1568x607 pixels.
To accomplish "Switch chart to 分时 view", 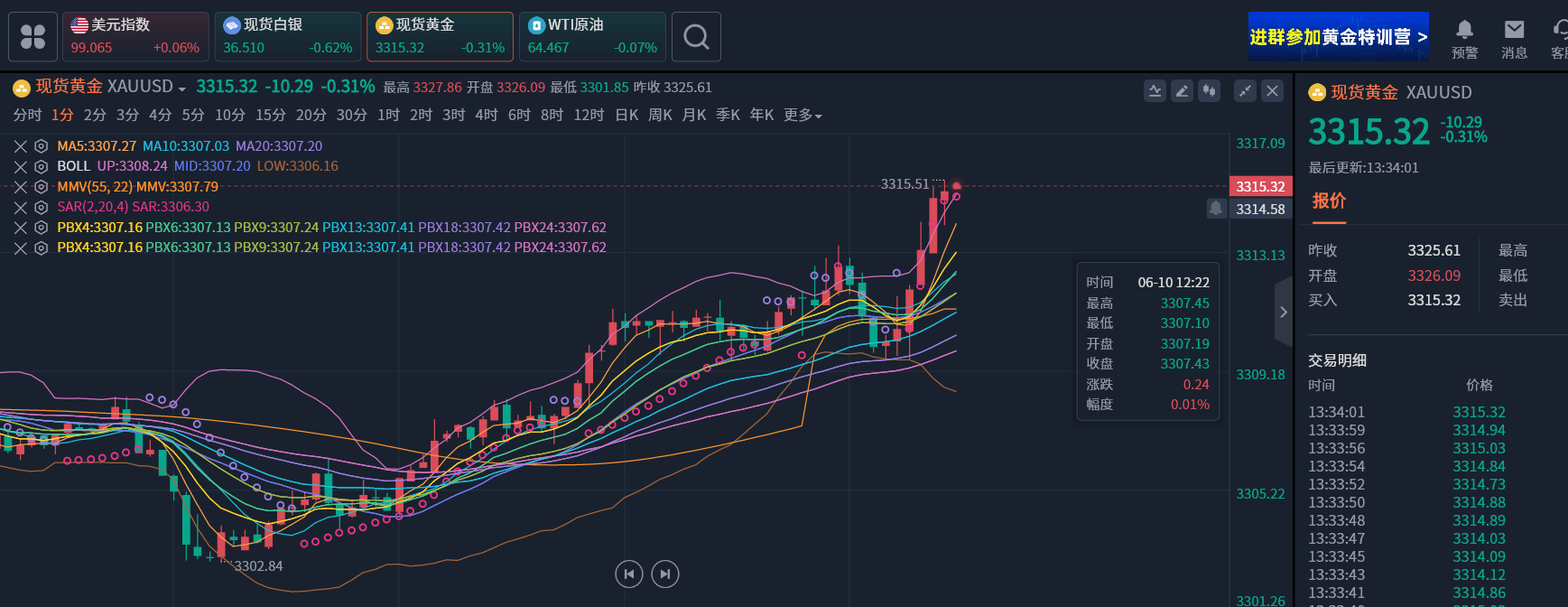I will 27,115.
